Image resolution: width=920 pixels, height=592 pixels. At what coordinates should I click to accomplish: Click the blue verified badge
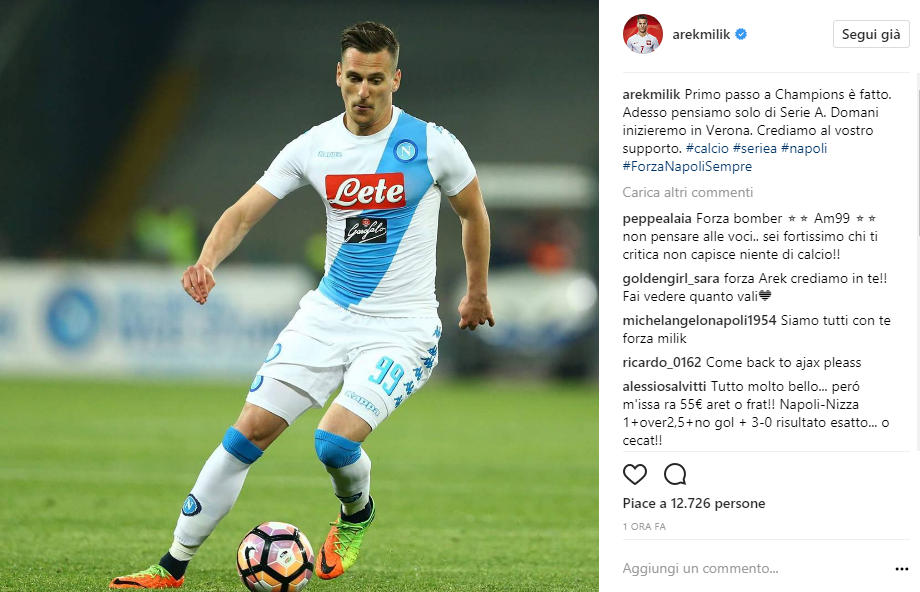click(x=741, y=34)
